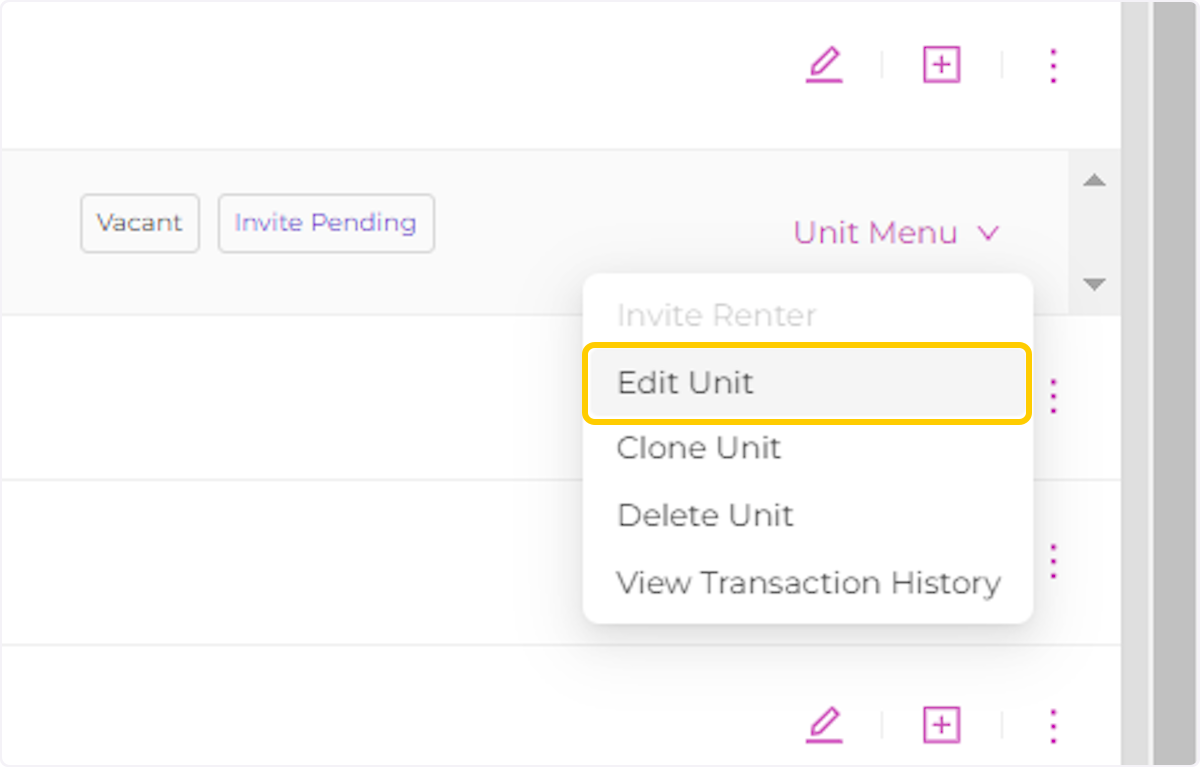Select Delete Unit option
This screenshot has width=1200, height=767.
tap(706, 516)
